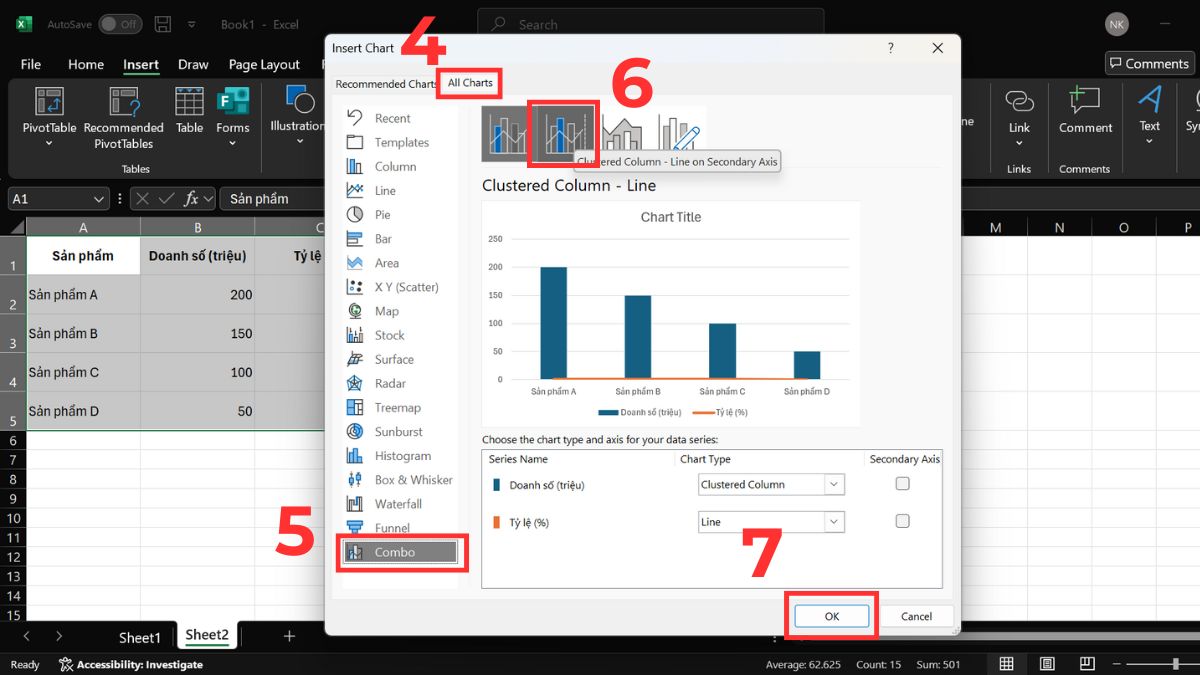Screen dimensions: 1200x675
Task: Switch to Page Layout view in status bar
Action: (x=1046, y=664)
